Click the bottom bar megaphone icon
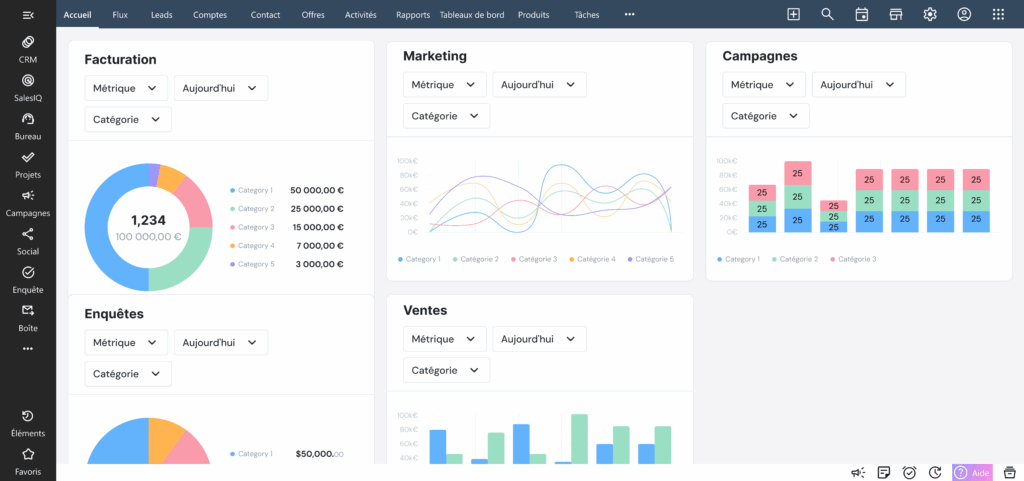This screenshot has height=481, width=1024. tap(858, 473)
